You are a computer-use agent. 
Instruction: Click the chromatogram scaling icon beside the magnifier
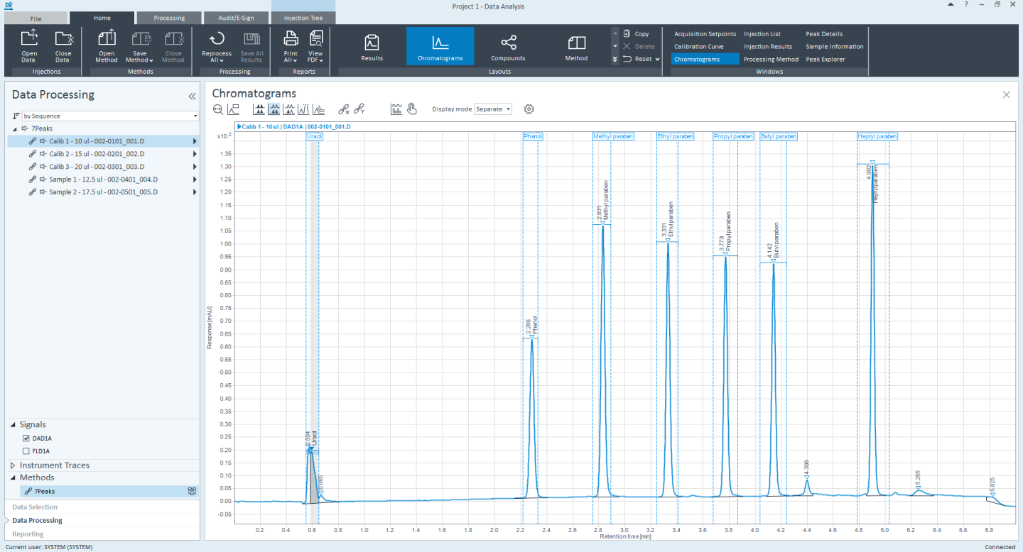(x=234, y=109)
